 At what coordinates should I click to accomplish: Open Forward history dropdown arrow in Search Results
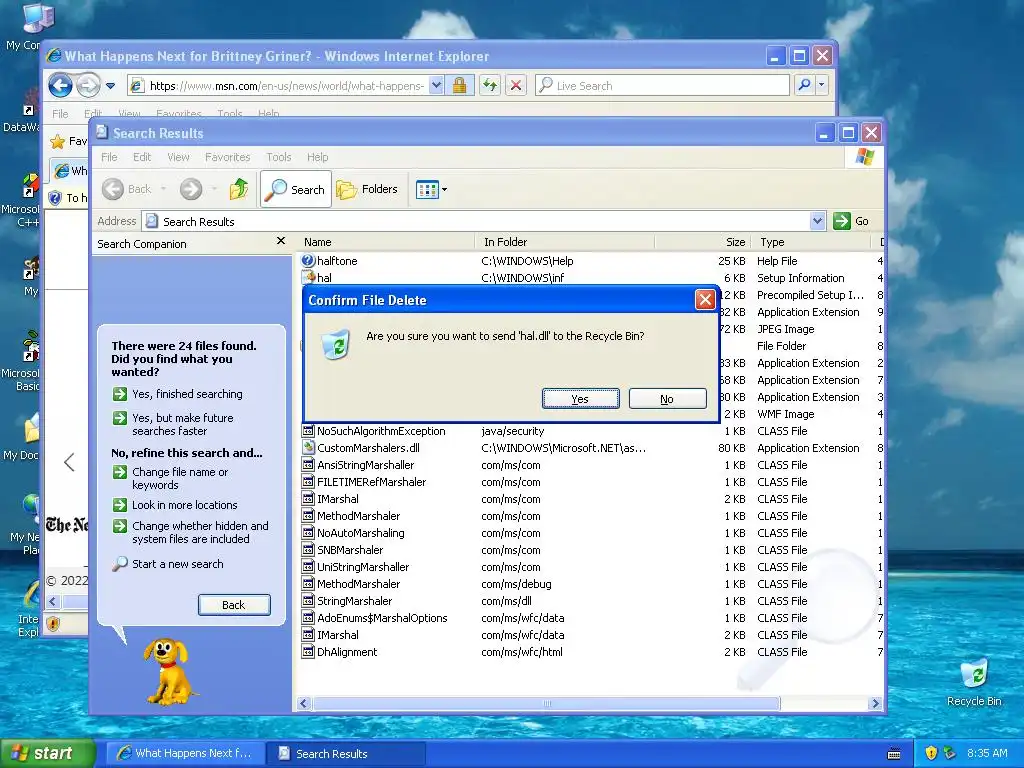click(x=214, y=189)
